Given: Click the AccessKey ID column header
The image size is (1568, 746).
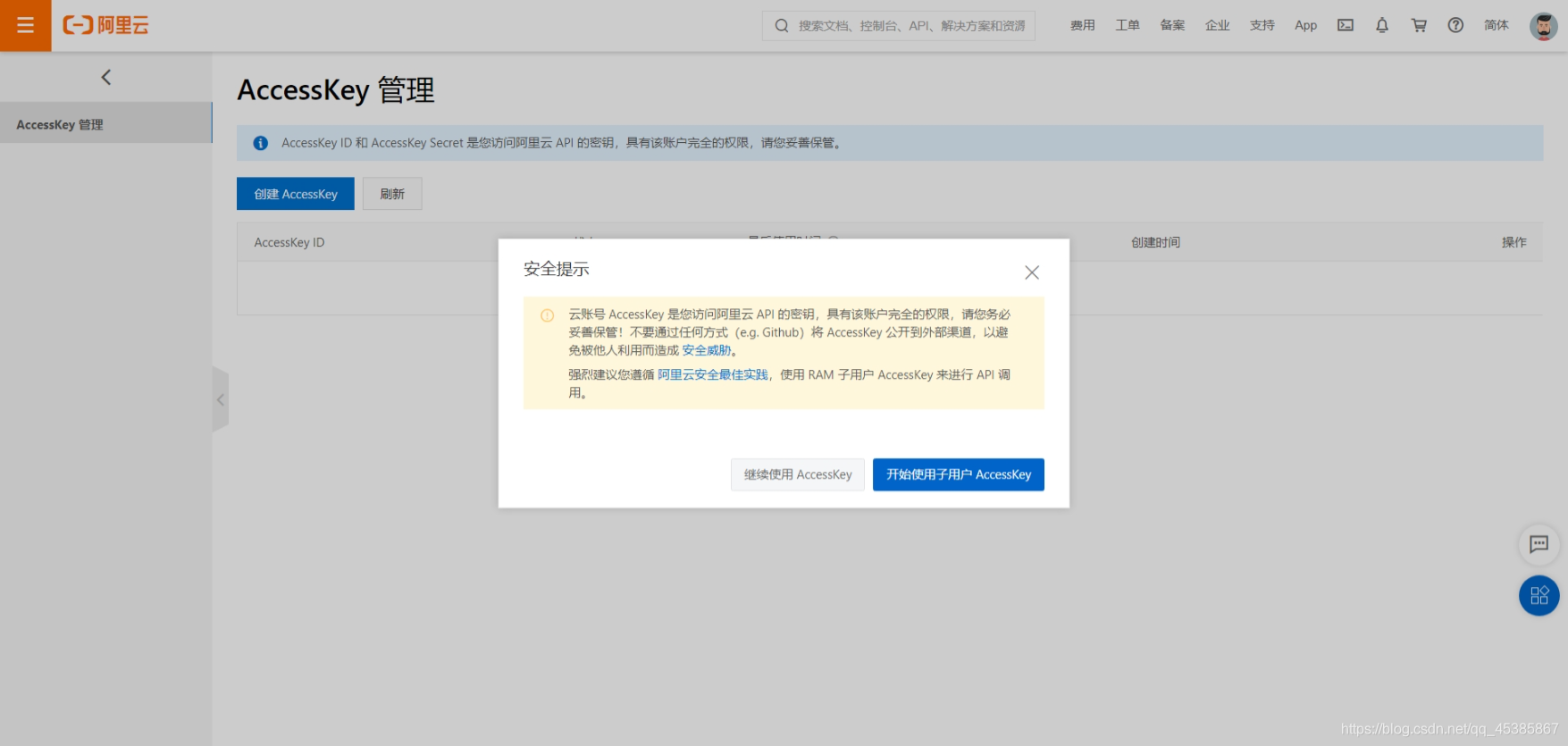Looking at the screenshot, I should click(x=289, y=242).
